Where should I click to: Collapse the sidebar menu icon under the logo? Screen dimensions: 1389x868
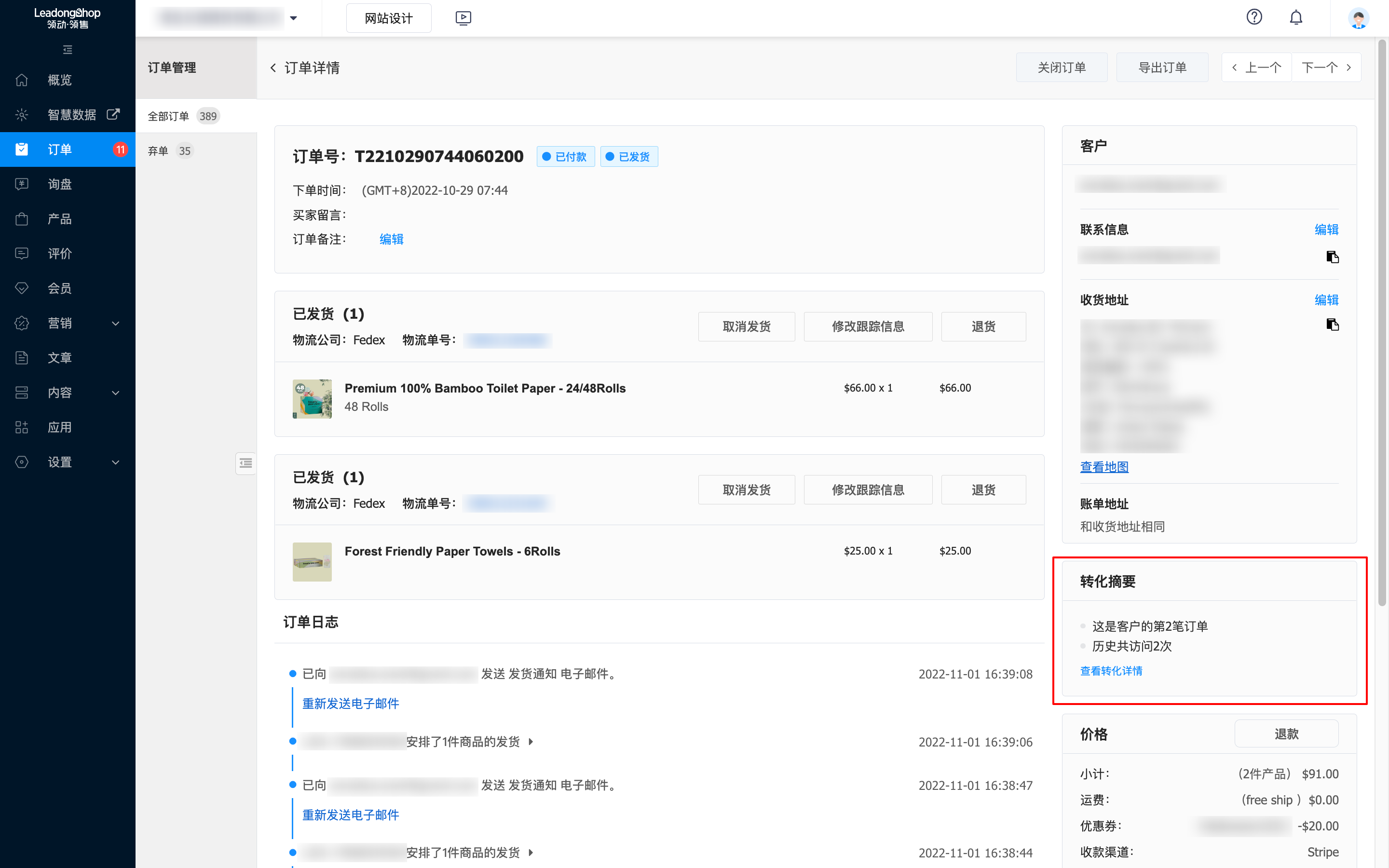point(68,50)
